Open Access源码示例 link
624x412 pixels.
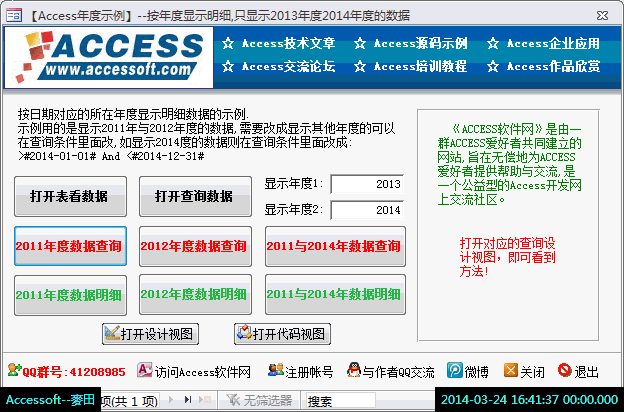pos(421,43)
